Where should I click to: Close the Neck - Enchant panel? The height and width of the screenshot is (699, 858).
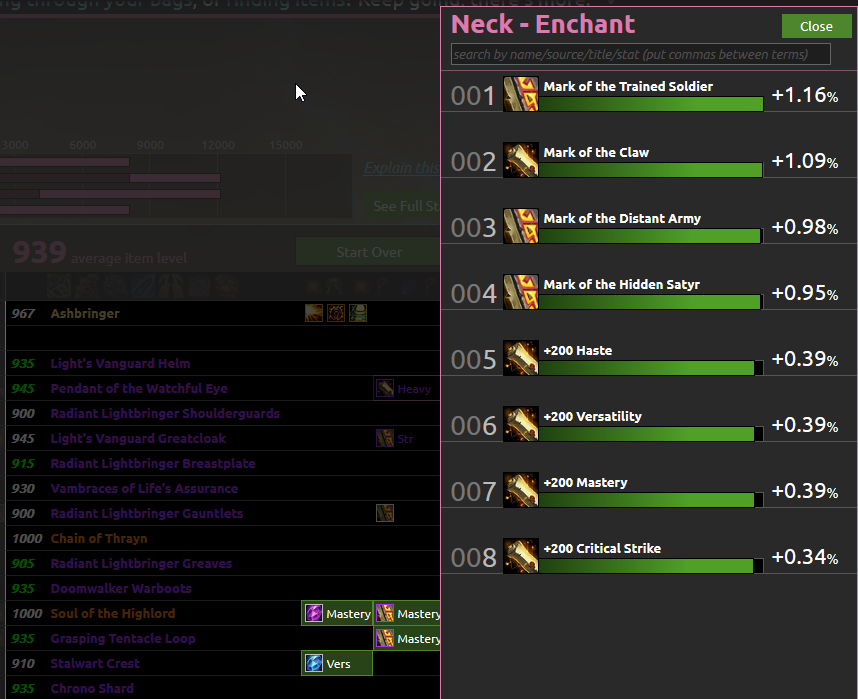(816, 26)
